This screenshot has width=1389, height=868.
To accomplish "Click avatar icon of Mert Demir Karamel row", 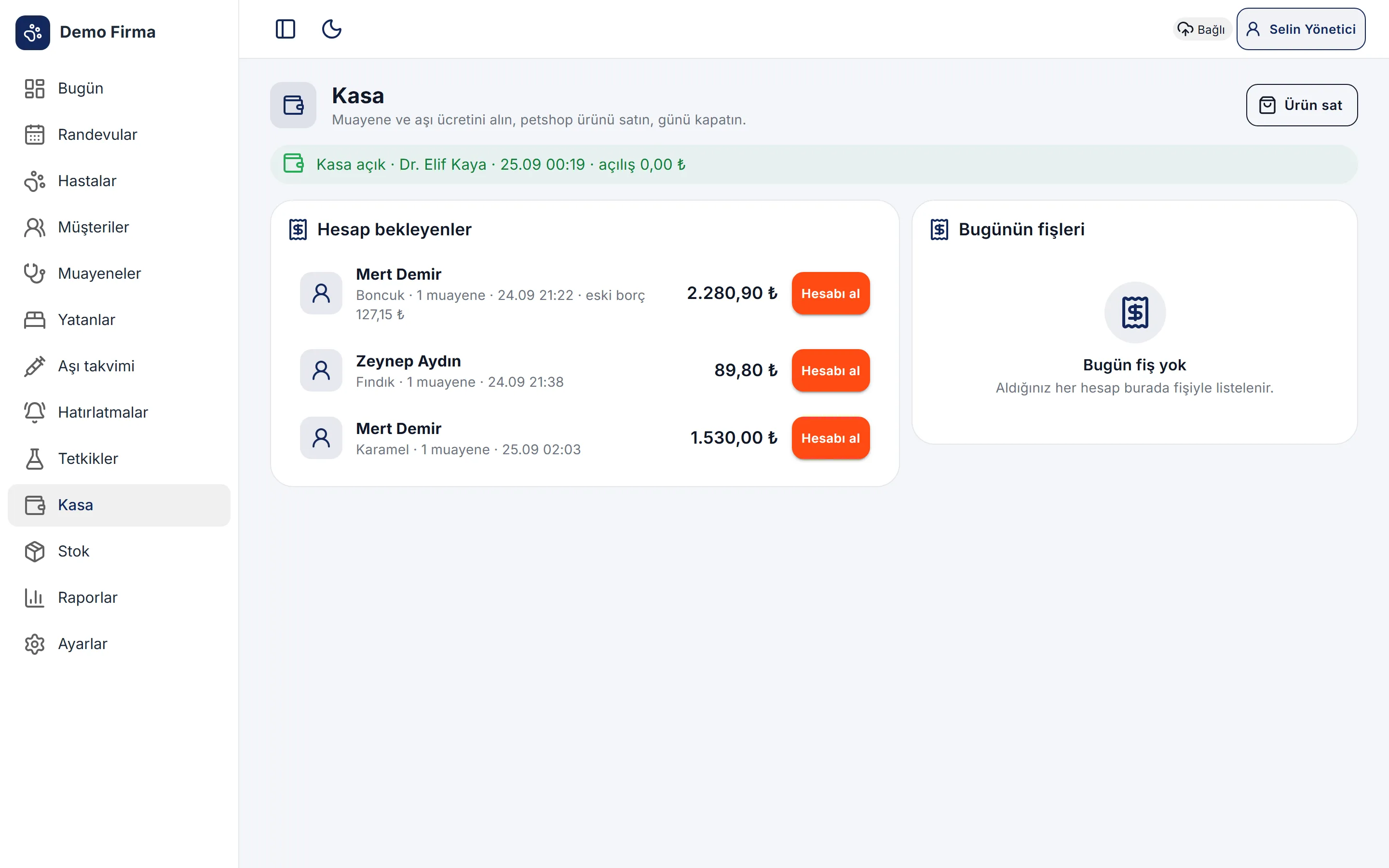I will tap(321, 438).
